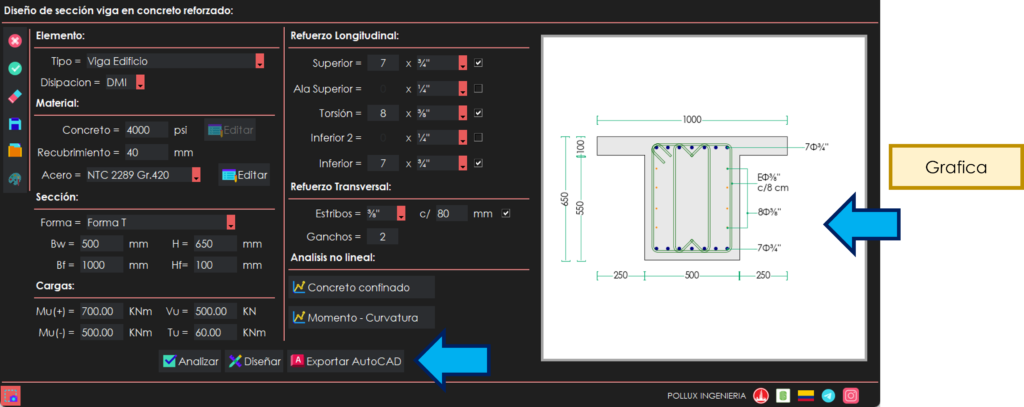Image resolution: width=1024 pixels, height=407 pixels.
Task: Click the Recubrimiento input field
Action: [146, 152]
